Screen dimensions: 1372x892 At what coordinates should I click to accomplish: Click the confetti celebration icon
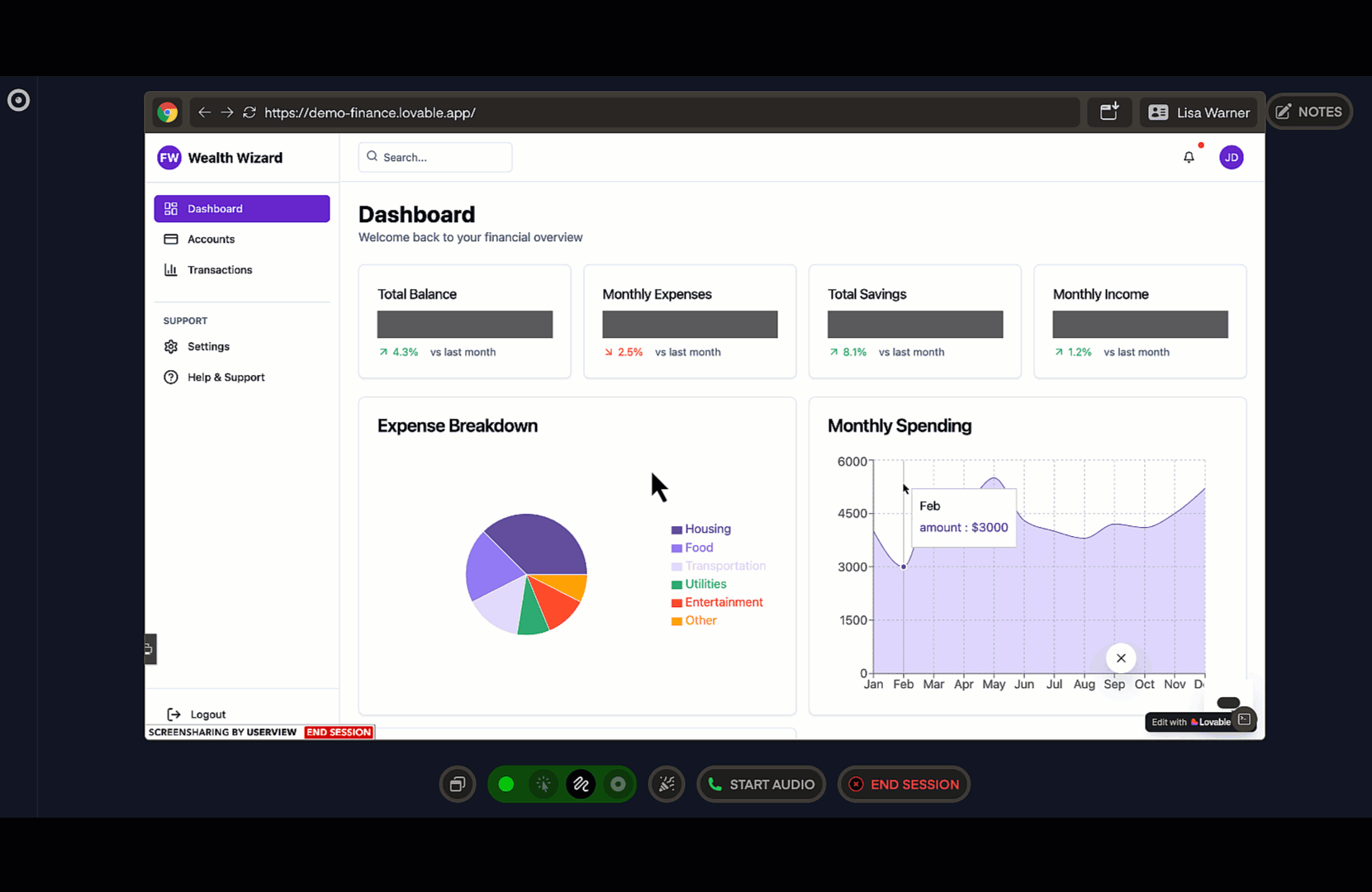point(667,785)
